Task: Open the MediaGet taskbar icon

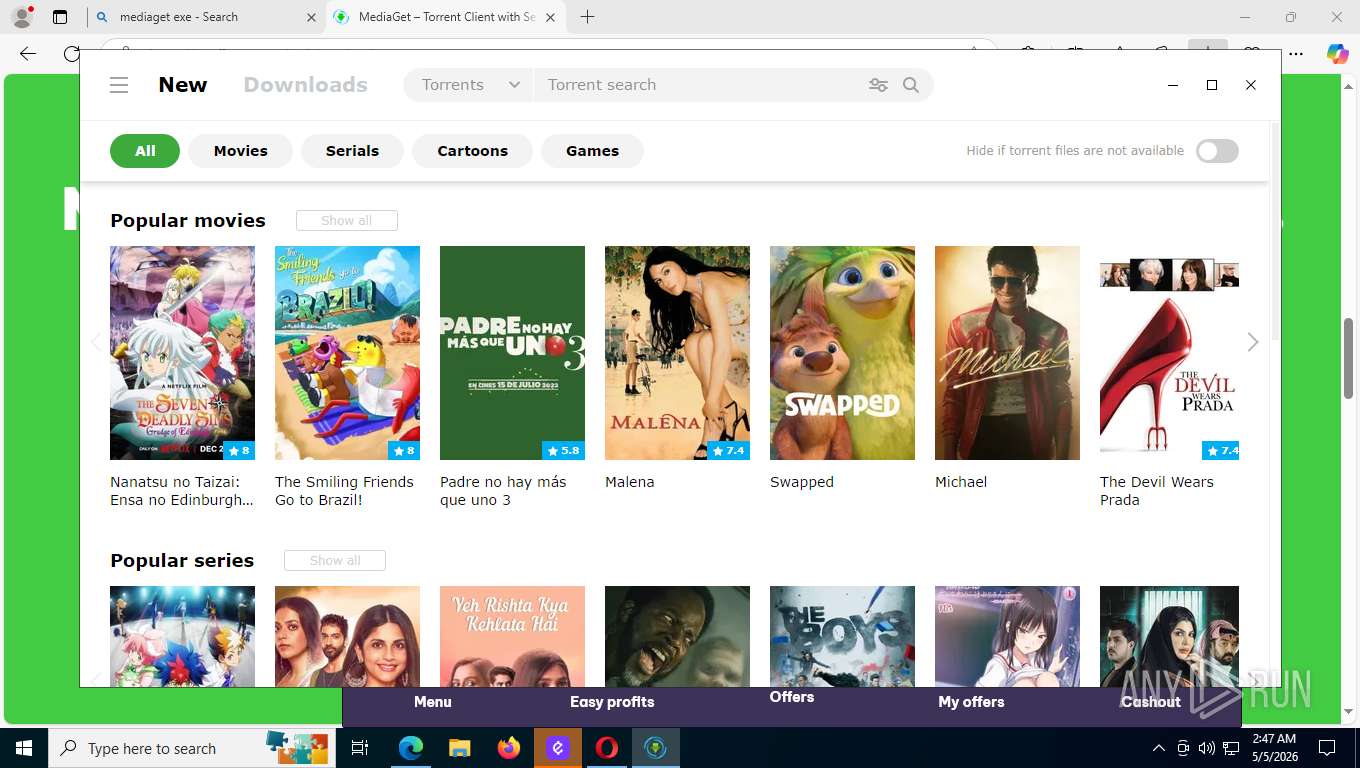Action: [x=656, y=748]
